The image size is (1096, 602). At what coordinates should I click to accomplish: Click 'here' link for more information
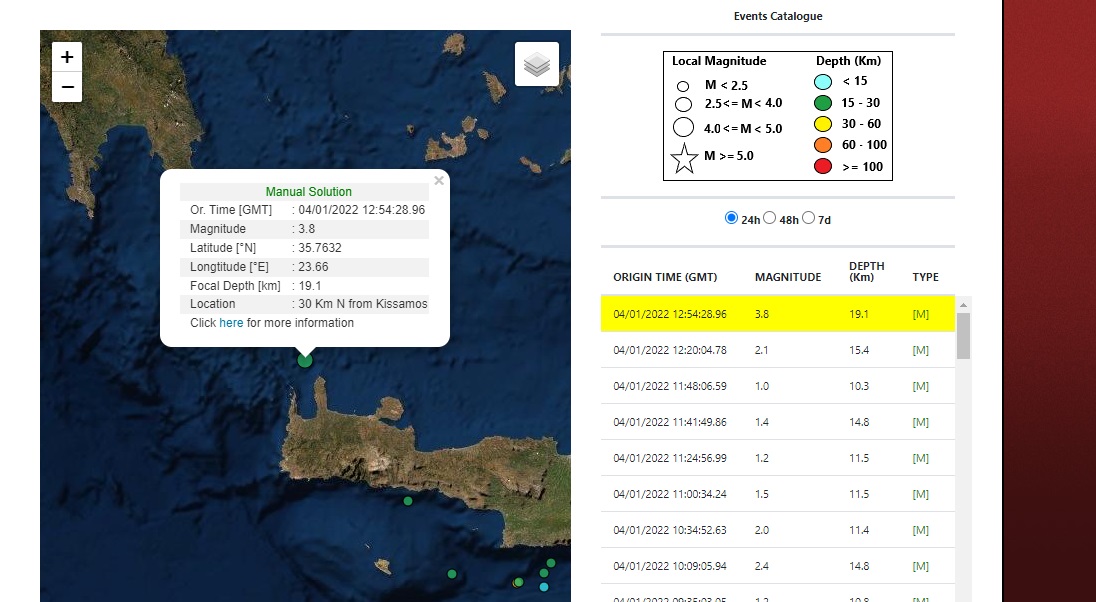[x=231, y=323]
